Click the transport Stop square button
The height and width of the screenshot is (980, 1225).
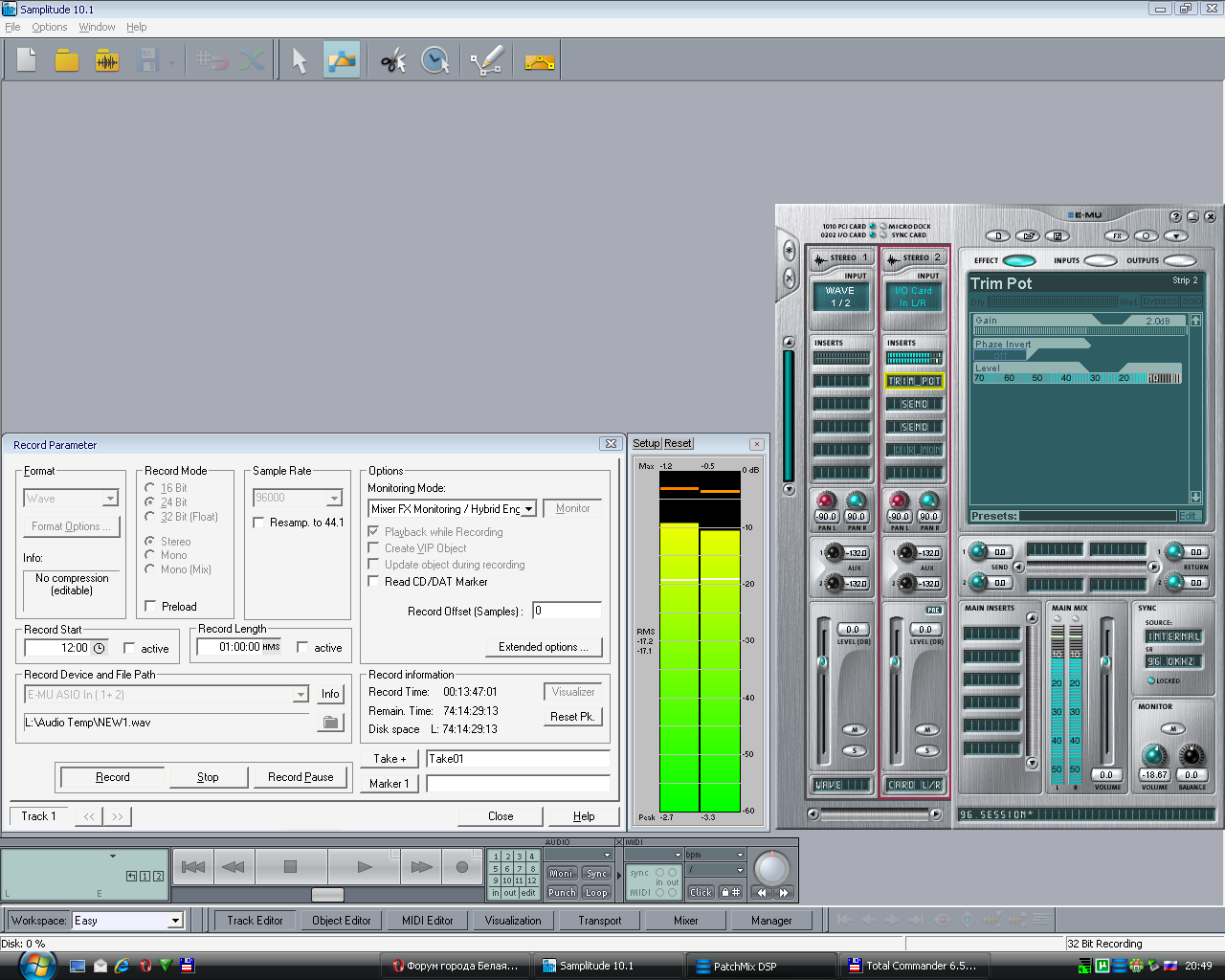tap(290, 867)
